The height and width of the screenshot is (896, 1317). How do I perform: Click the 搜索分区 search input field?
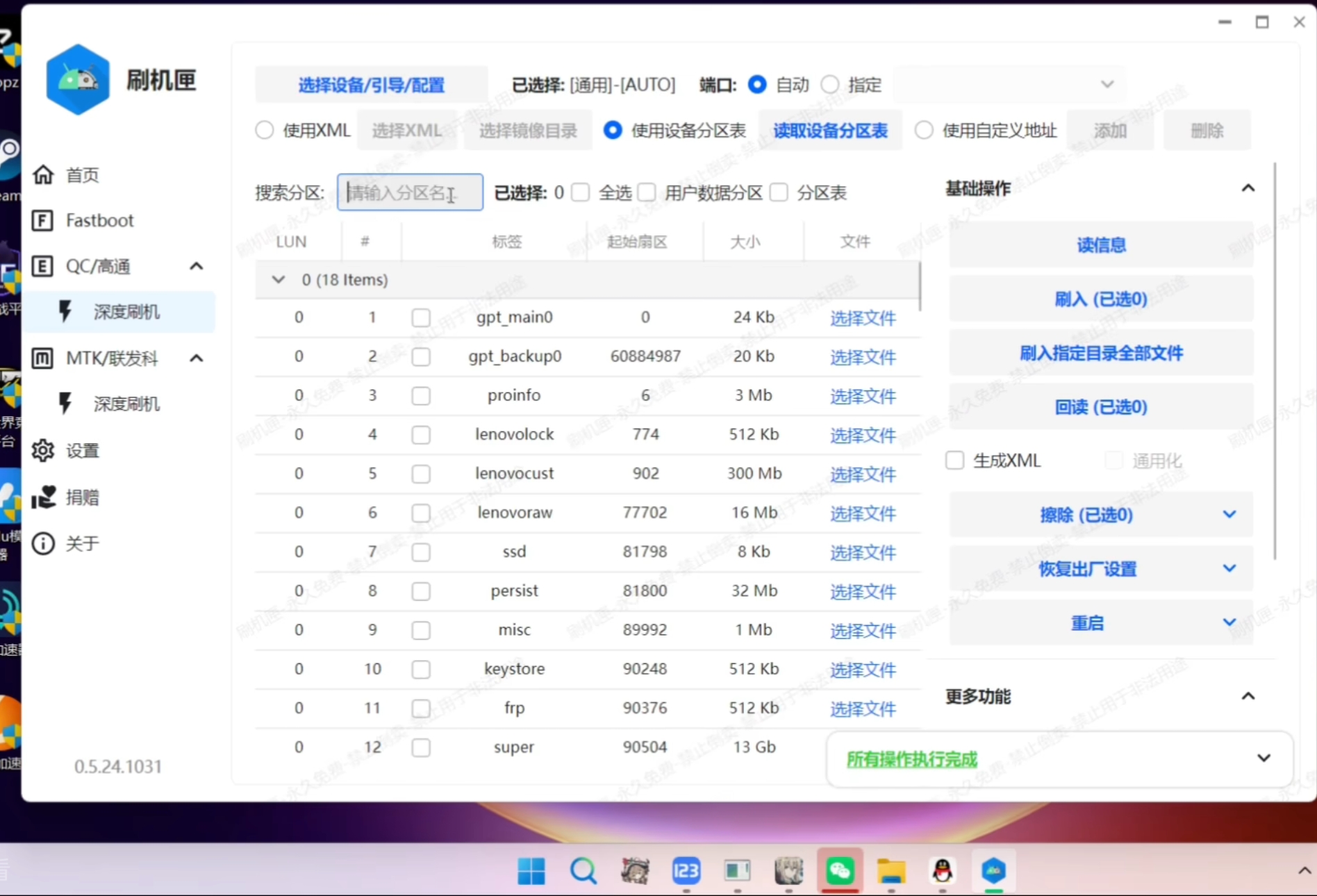coord(410,192)
